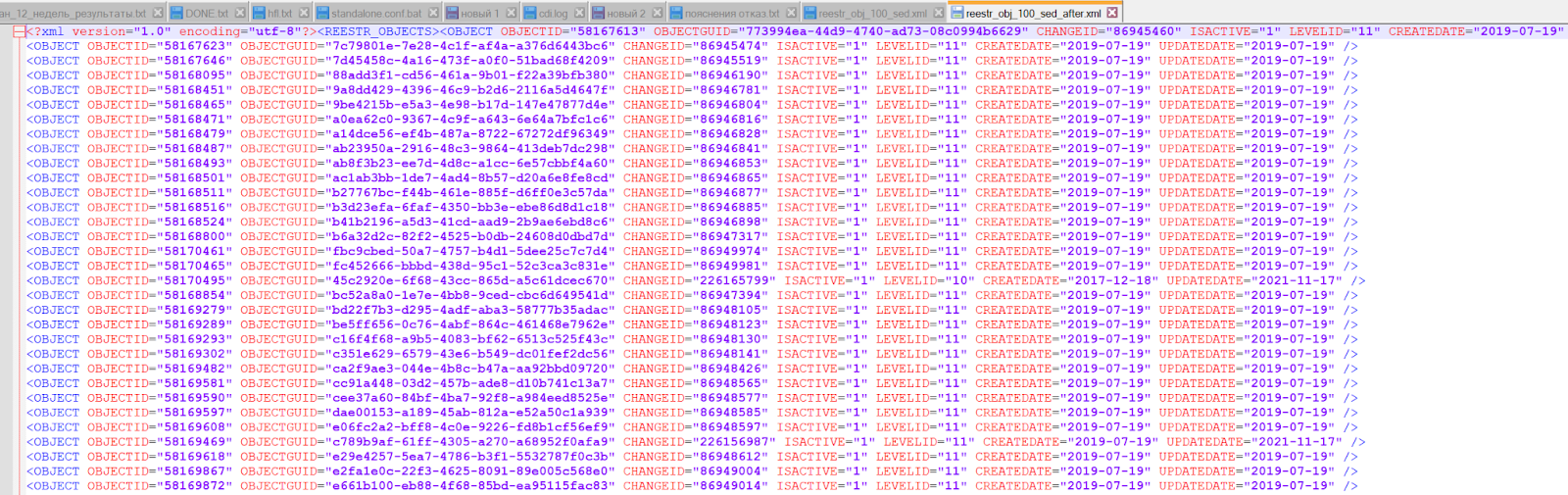Close the cdi.log tab
Viewport: 1568px width, 495px height.
[x=579, y=13]
